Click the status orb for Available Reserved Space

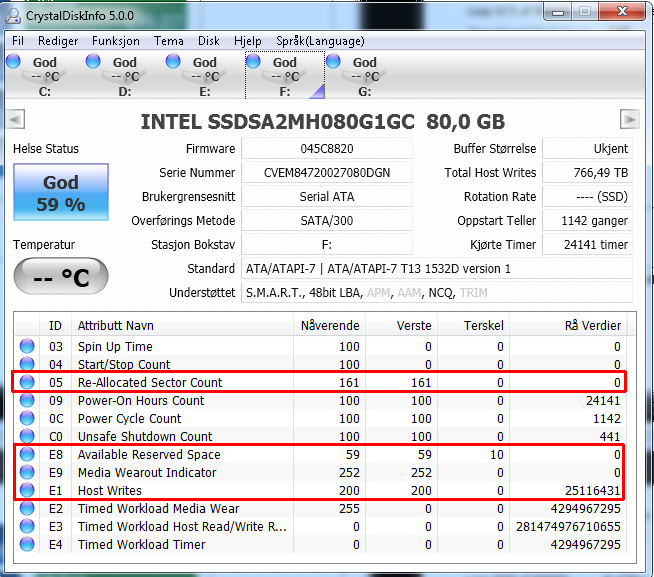click(x=27, y=454)
